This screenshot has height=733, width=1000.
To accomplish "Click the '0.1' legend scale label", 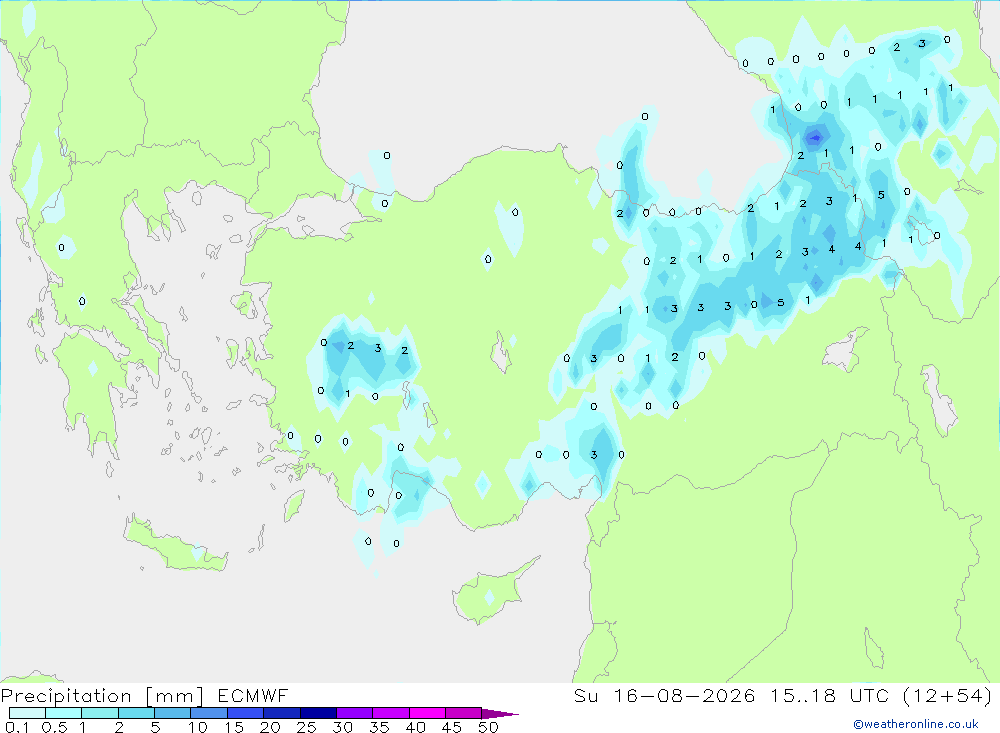I will pos(17,727).
